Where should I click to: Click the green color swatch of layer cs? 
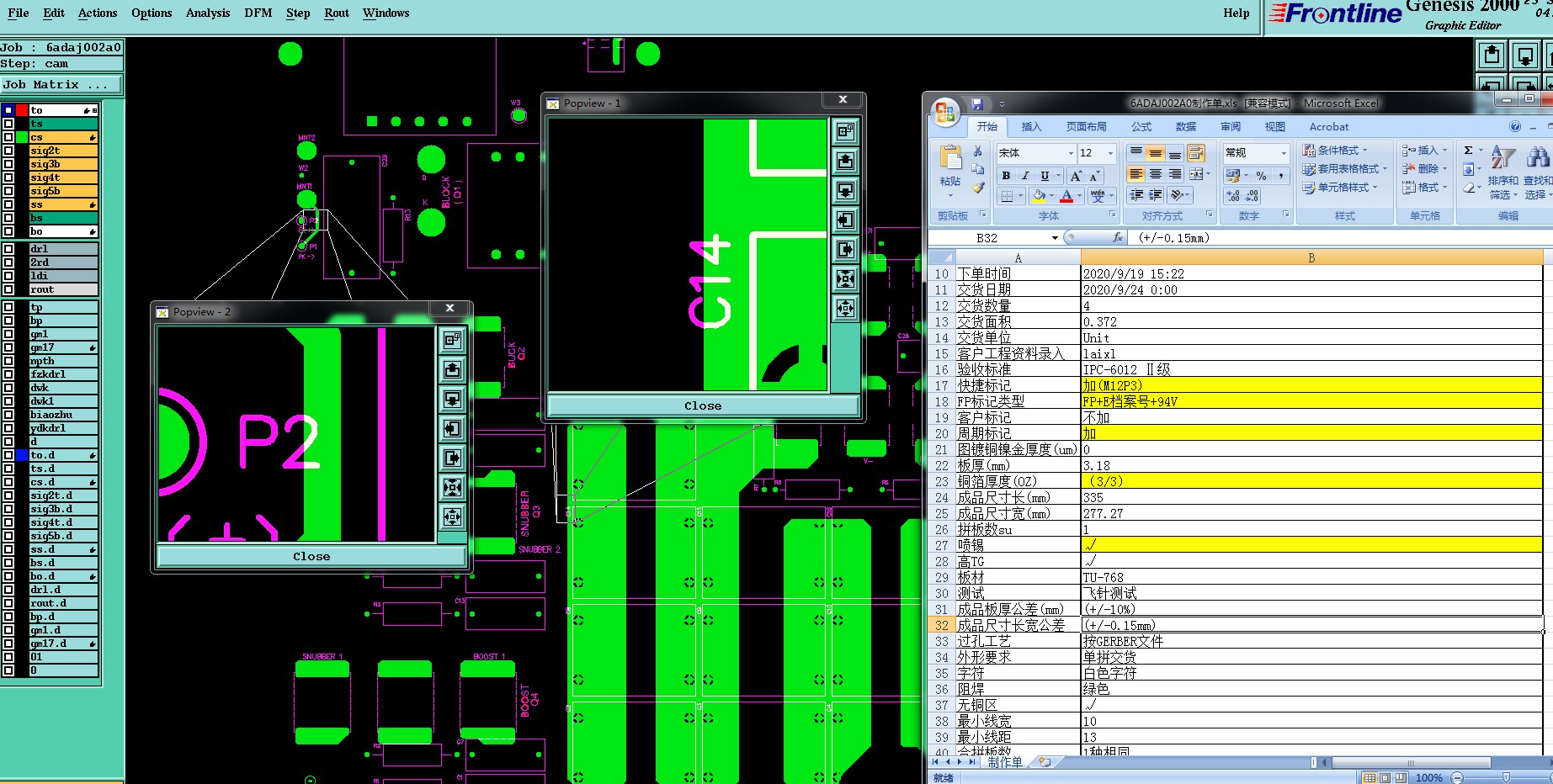22,137
